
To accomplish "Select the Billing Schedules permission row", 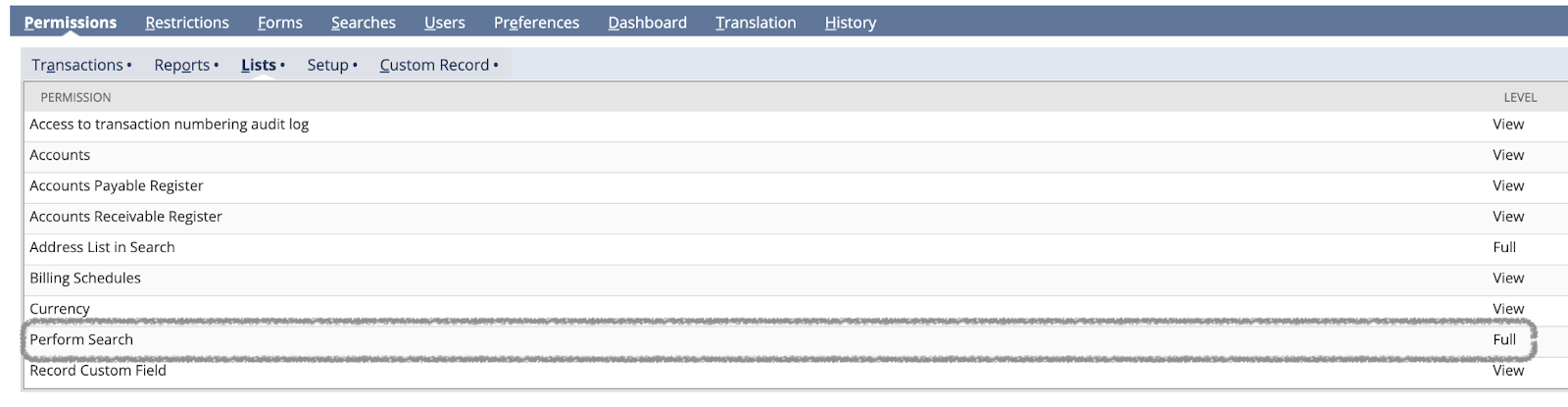I will (779, 278).
